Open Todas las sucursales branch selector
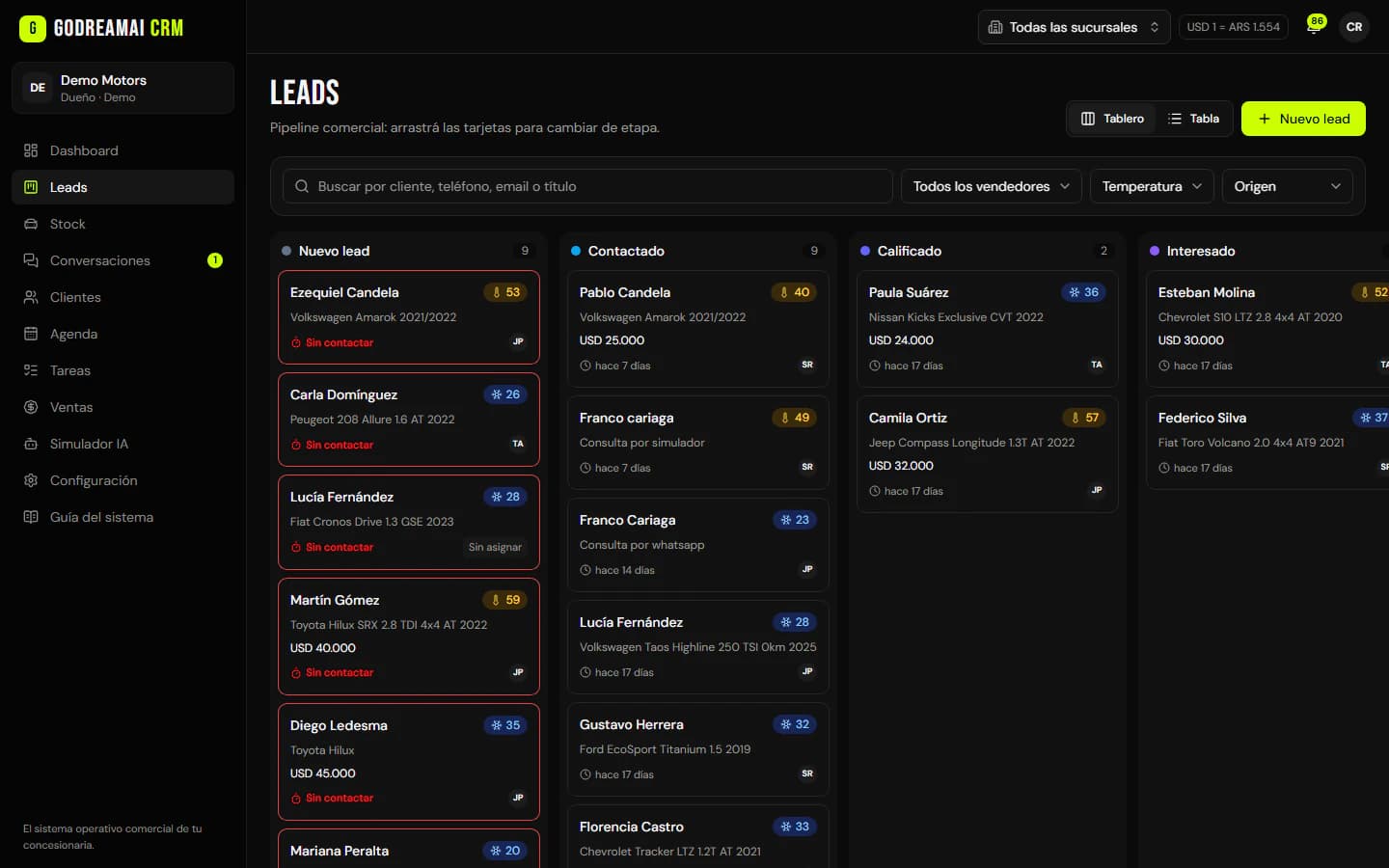The height and width of the screenshot is (868, 1389). point(1074,27)
